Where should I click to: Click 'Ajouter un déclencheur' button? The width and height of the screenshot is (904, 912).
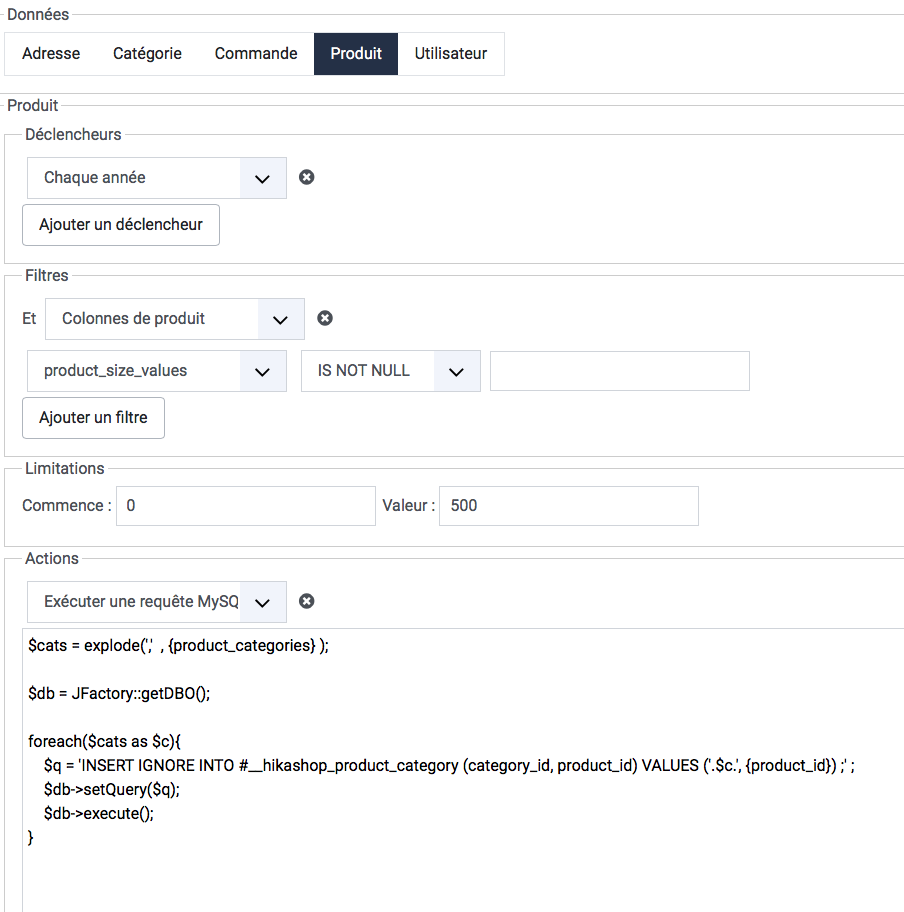coord(121,225)
